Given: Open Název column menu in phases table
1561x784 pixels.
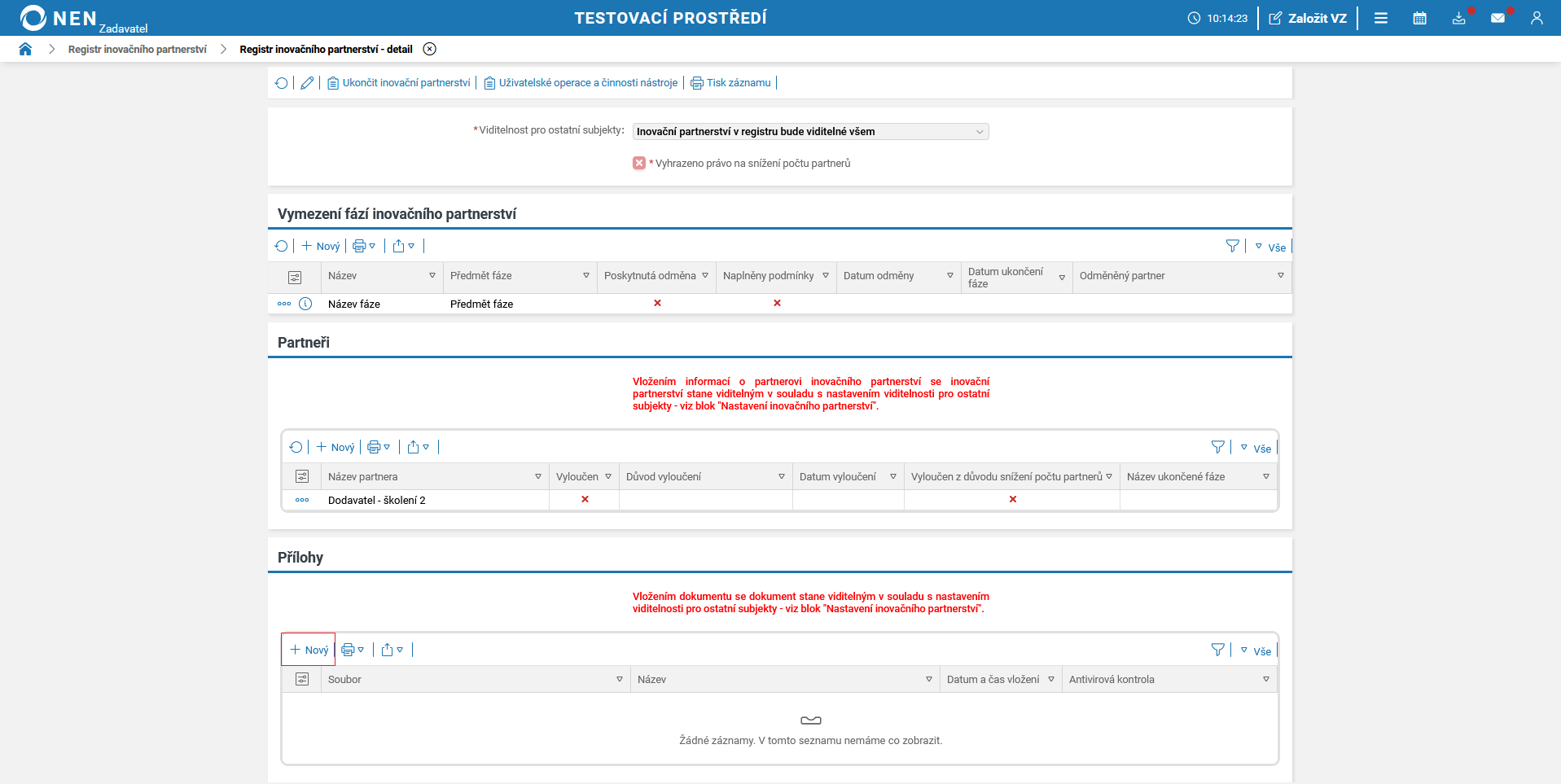Looking at the screenshot, I should pos(432,276).
